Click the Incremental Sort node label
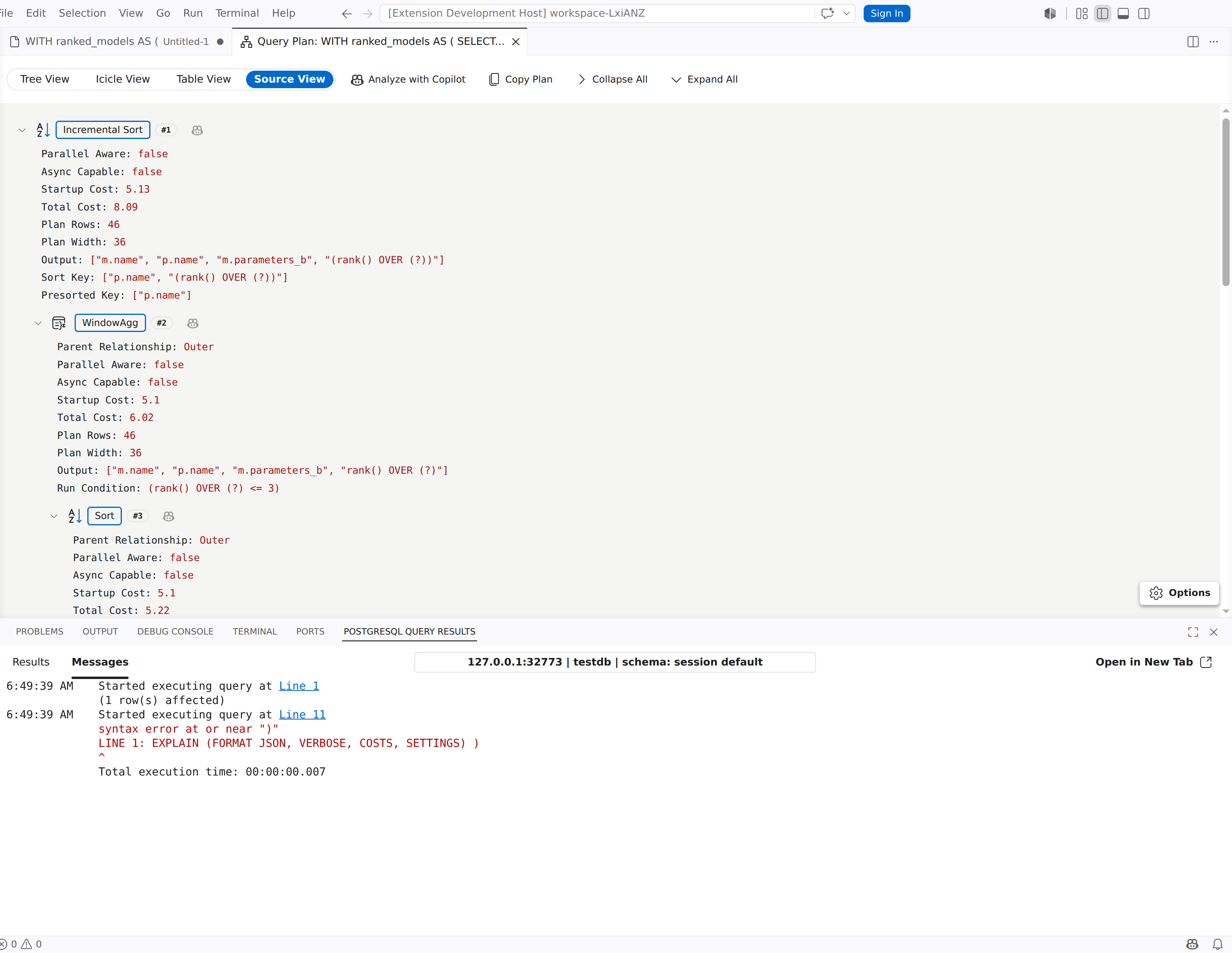Viewport: 1232px width, 953px height. [x=103, y=130]
